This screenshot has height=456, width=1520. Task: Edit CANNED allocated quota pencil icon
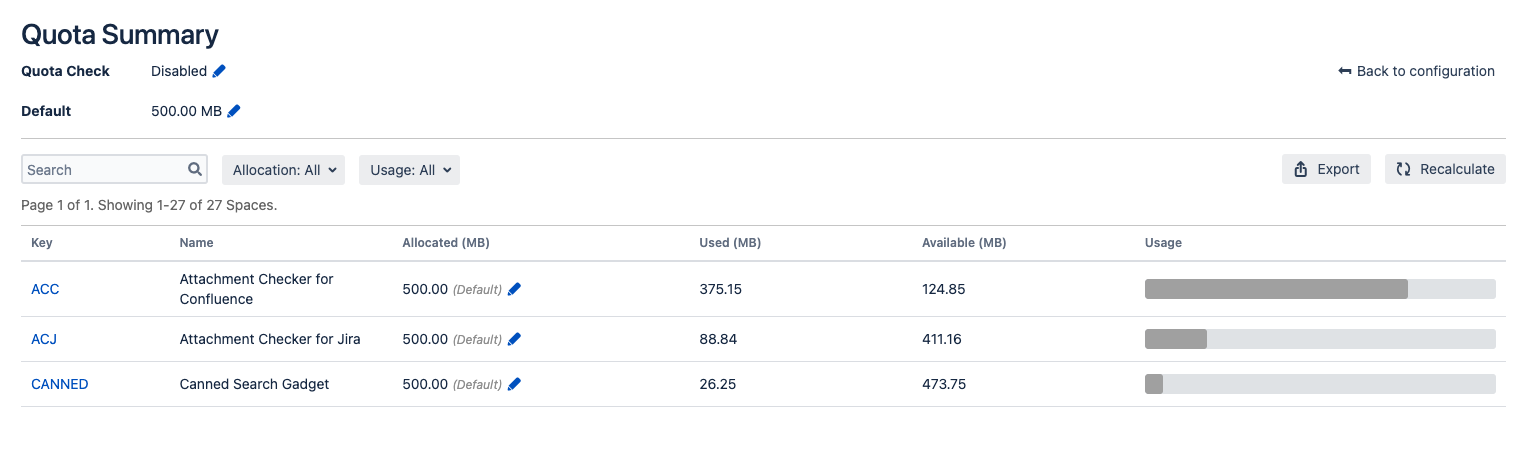click(x=514, y=384)
